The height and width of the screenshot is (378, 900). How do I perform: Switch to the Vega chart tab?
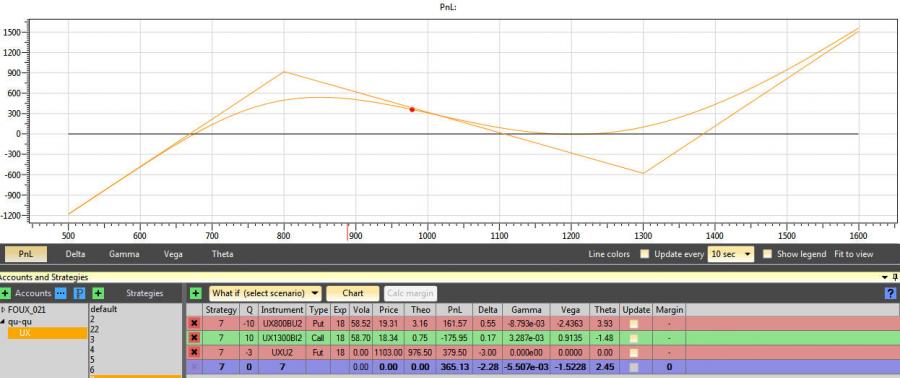tap(173, 254)
